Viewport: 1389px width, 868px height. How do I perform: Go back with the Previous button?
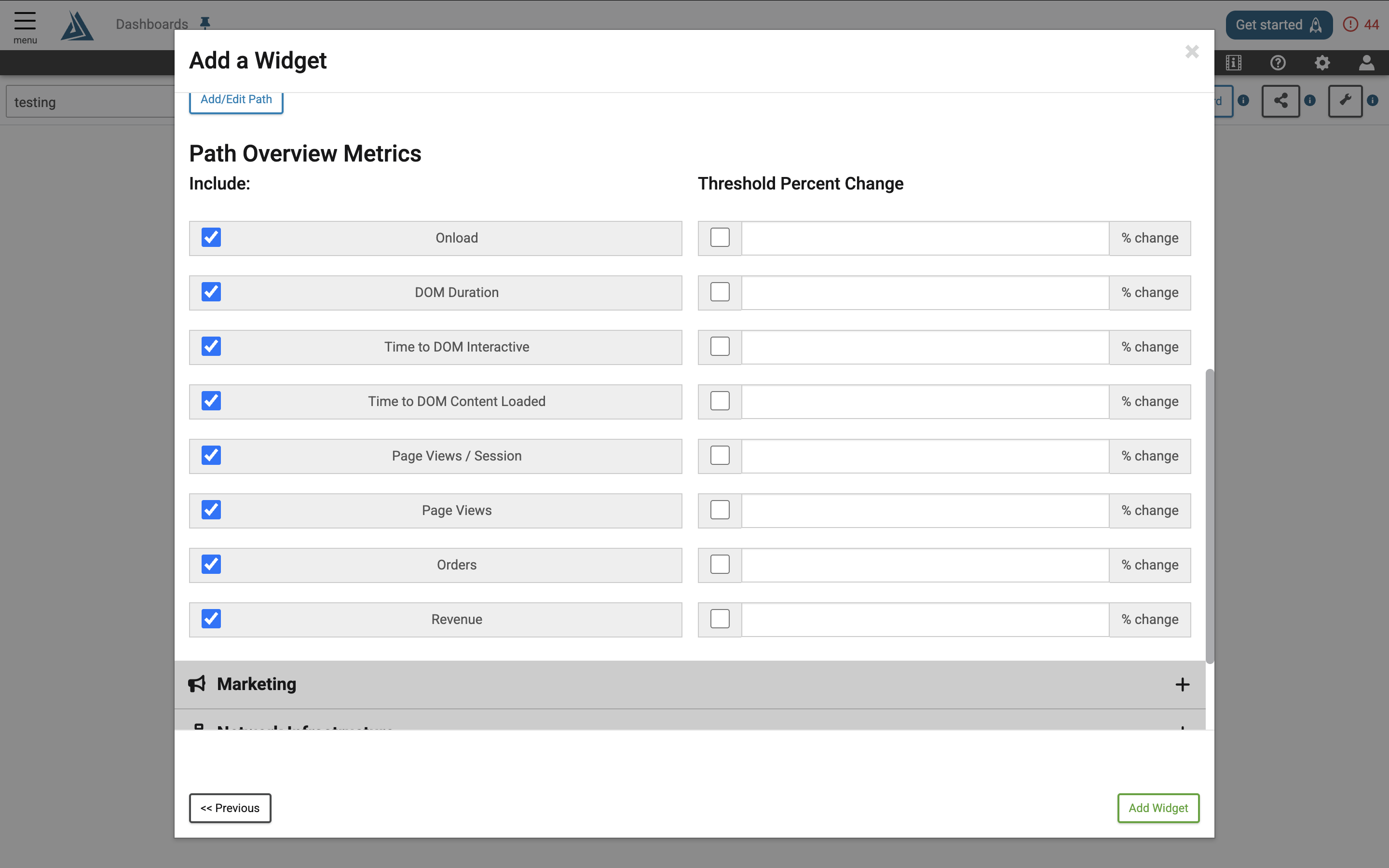coord(230,808)
